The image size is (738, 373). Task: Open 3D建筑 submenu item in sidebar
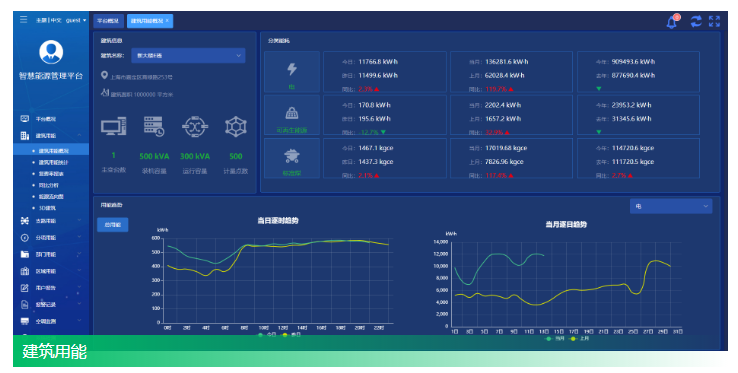47,208
